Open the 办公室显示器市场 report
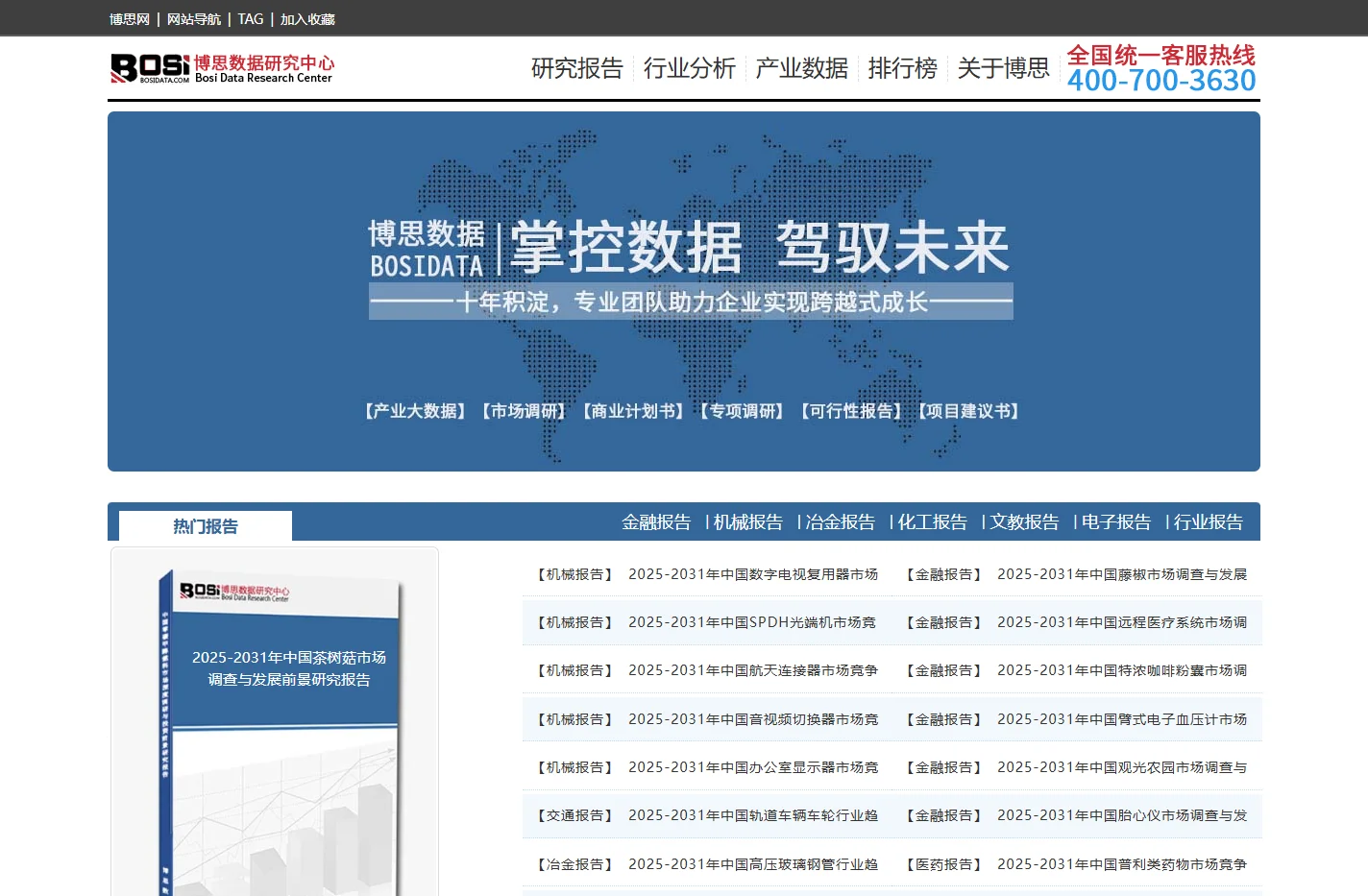Image resolution: width=1368 pixels, height=896 pixels. 753,767
